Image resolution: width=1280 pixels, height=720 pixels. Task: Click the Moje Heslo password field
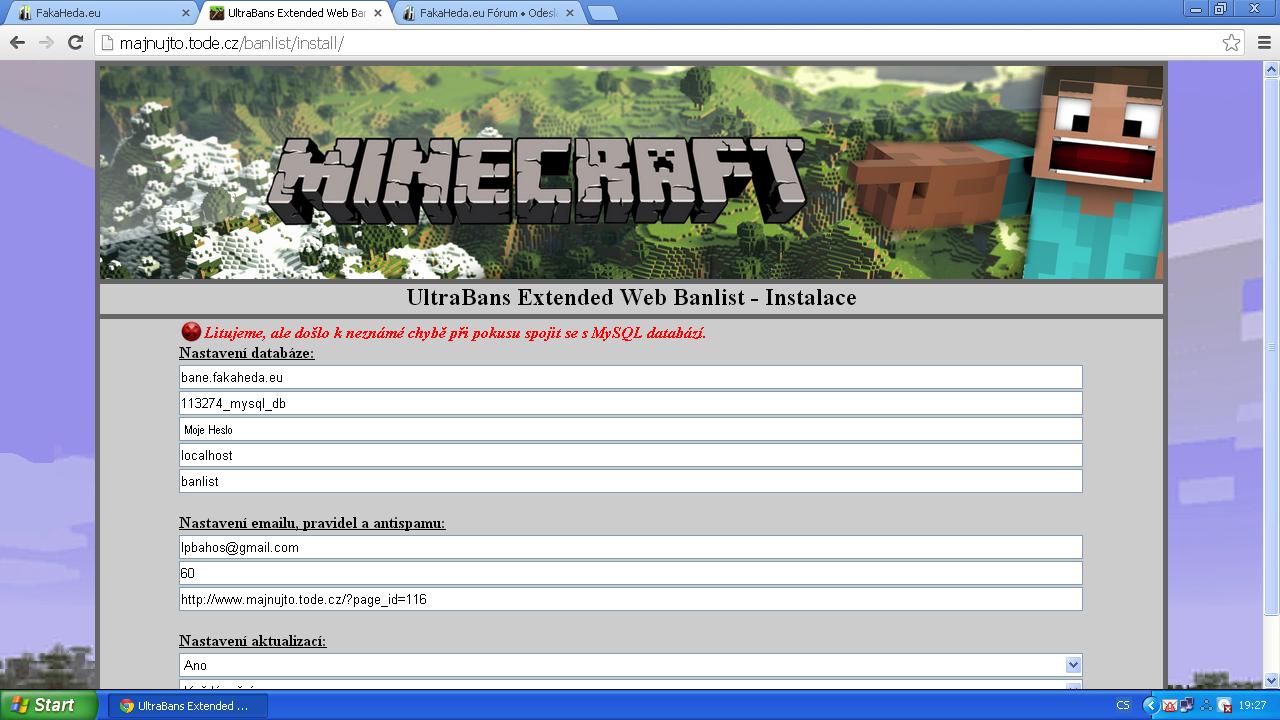[630, 429]
